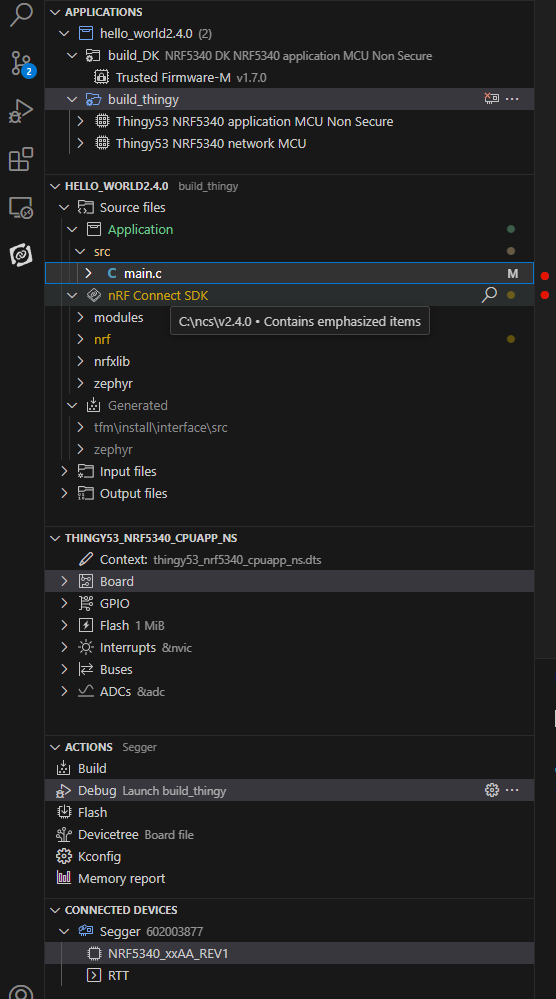Image resolution: width=556 pixels, height=999 pixels.
Task: Collapse the Application folder
Action: point(72,229)
